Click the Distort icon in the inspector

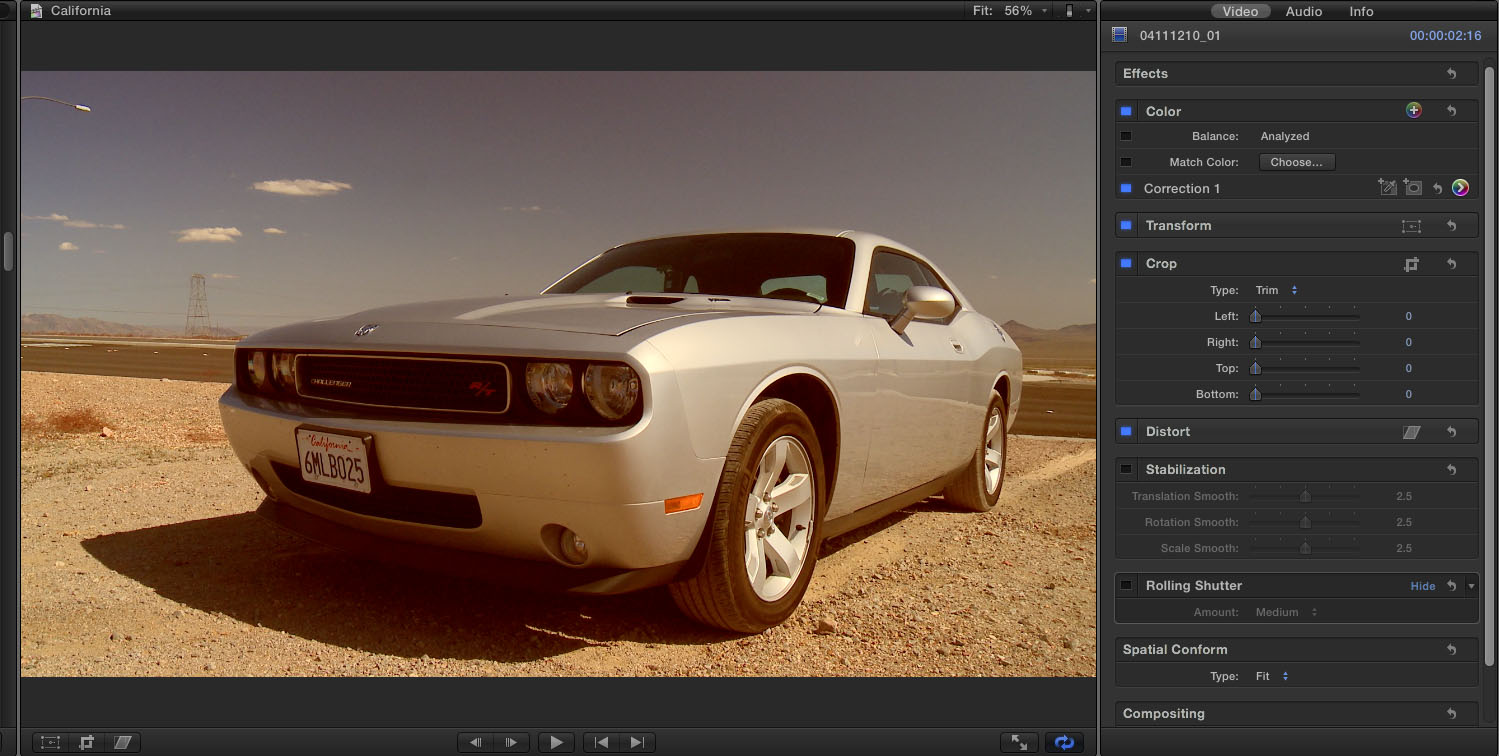[x=1411, y=432]
